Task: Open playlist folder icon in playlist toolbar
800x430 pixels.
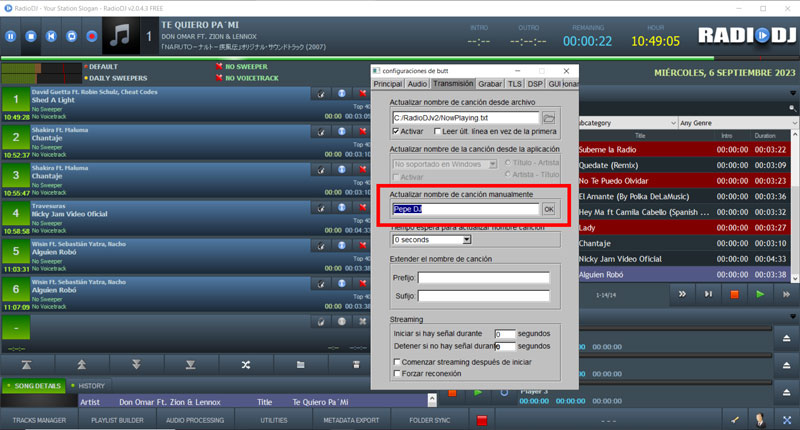Action: tap(301, 365)
